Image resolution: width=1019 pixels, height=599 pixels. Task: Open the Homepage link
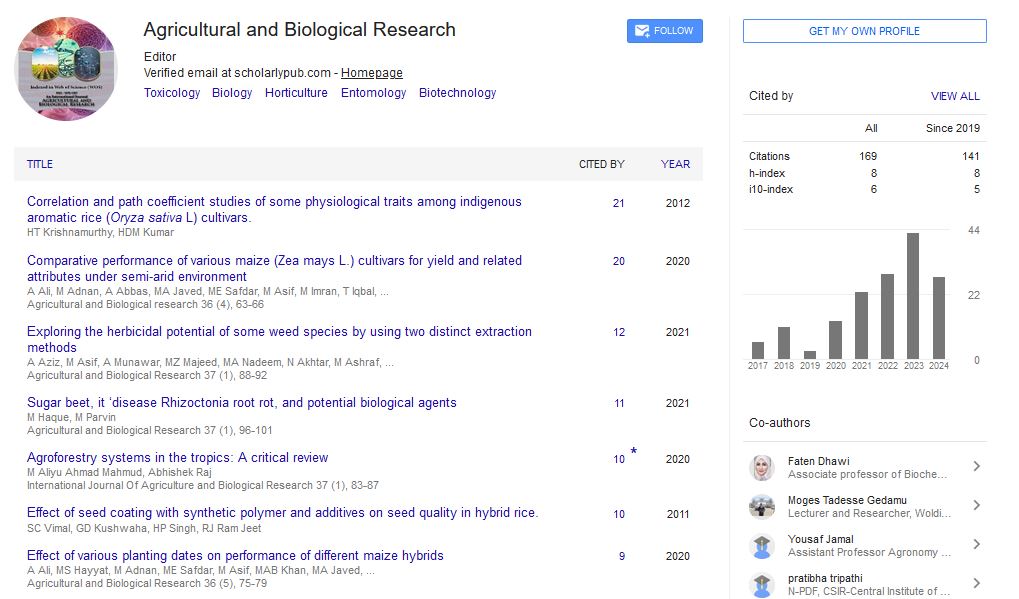[372, 73]
